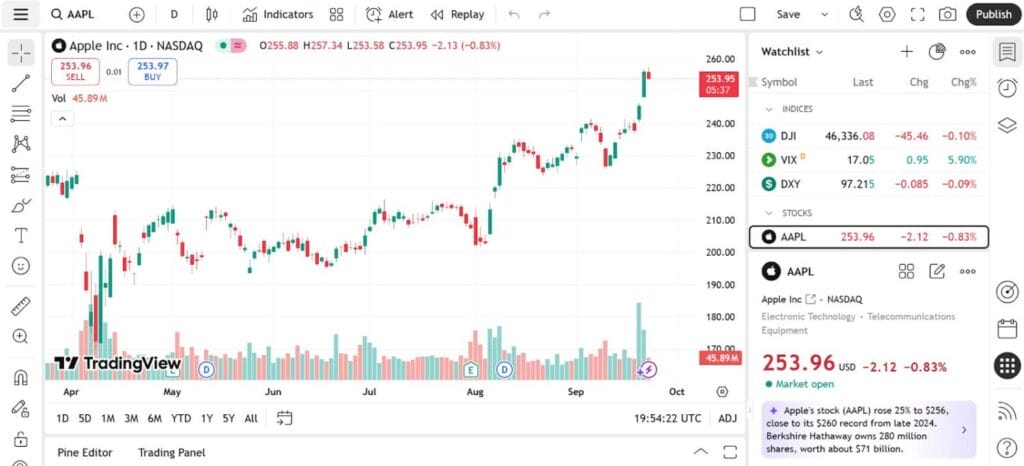This screenshot has width=1024, height=466.
Task: Click the Publish button
Action: pyautogui.click(x=993, y=14)
